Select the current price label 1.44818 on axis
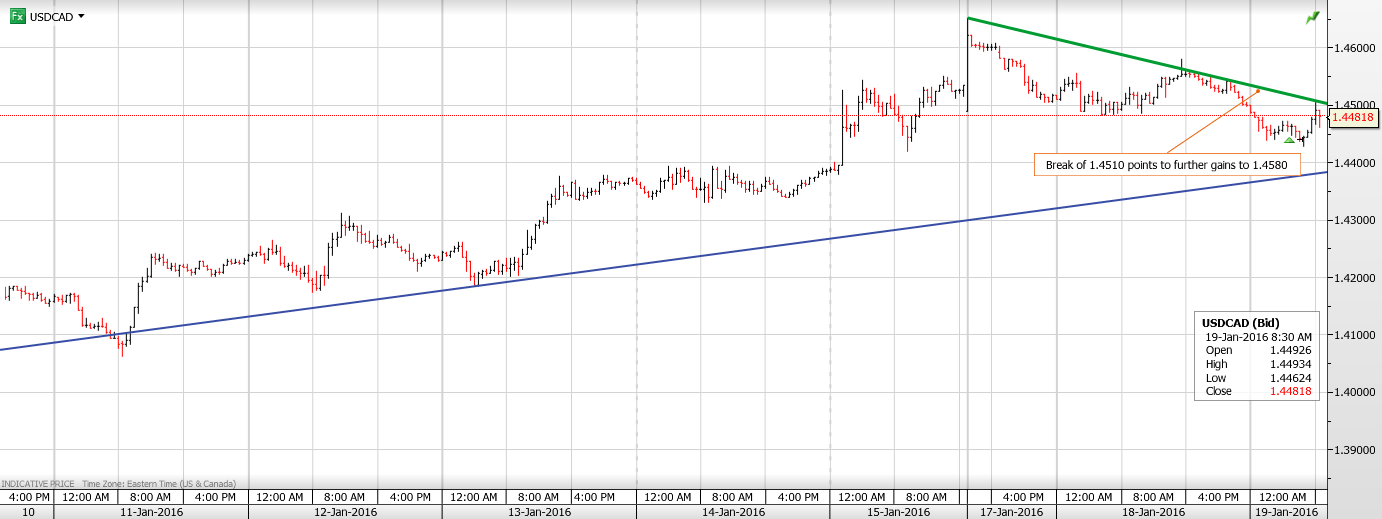 coord(1354,117)
